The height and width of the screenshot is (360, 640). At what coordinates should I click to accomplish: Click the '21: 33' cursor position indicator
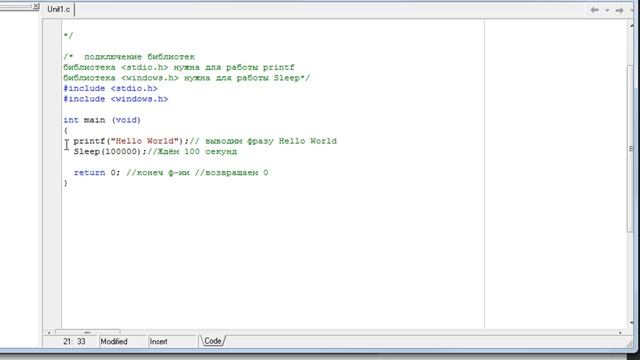(x=74, y=342)
